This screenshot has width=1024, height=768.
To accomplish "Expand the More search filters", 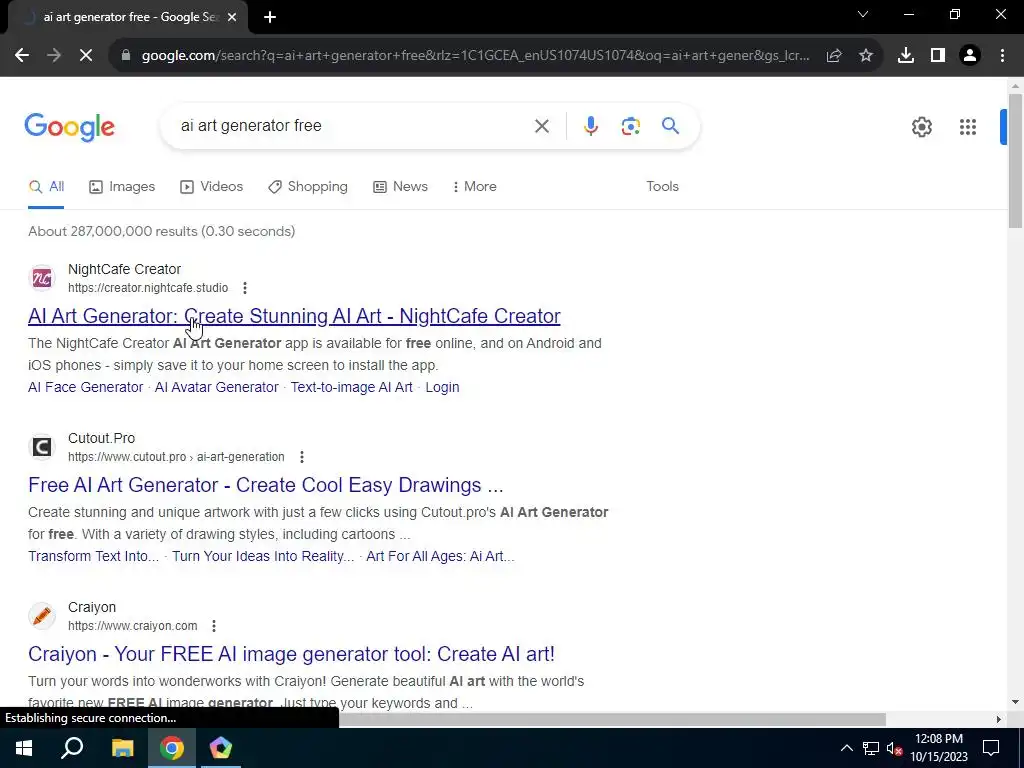I will coord(474,187).
